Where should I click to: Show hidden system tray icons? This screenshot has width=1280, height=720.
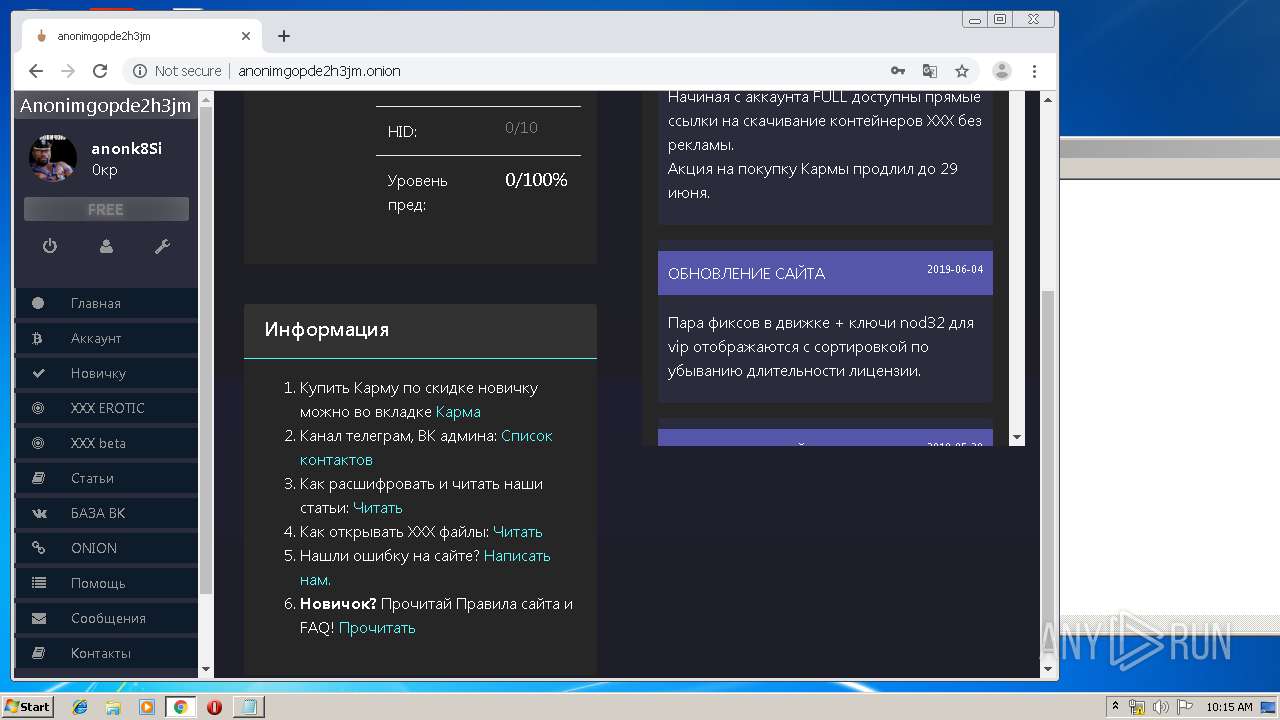coord(1115,707)
